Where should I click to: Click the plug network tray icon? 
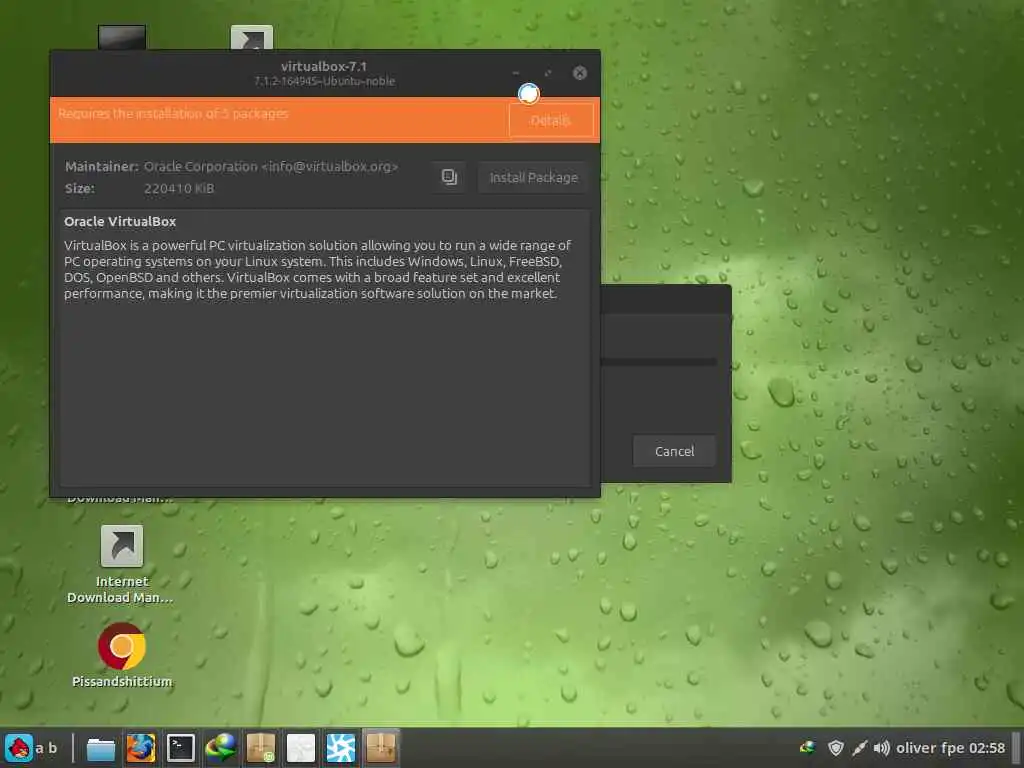(x=859, y=748)
